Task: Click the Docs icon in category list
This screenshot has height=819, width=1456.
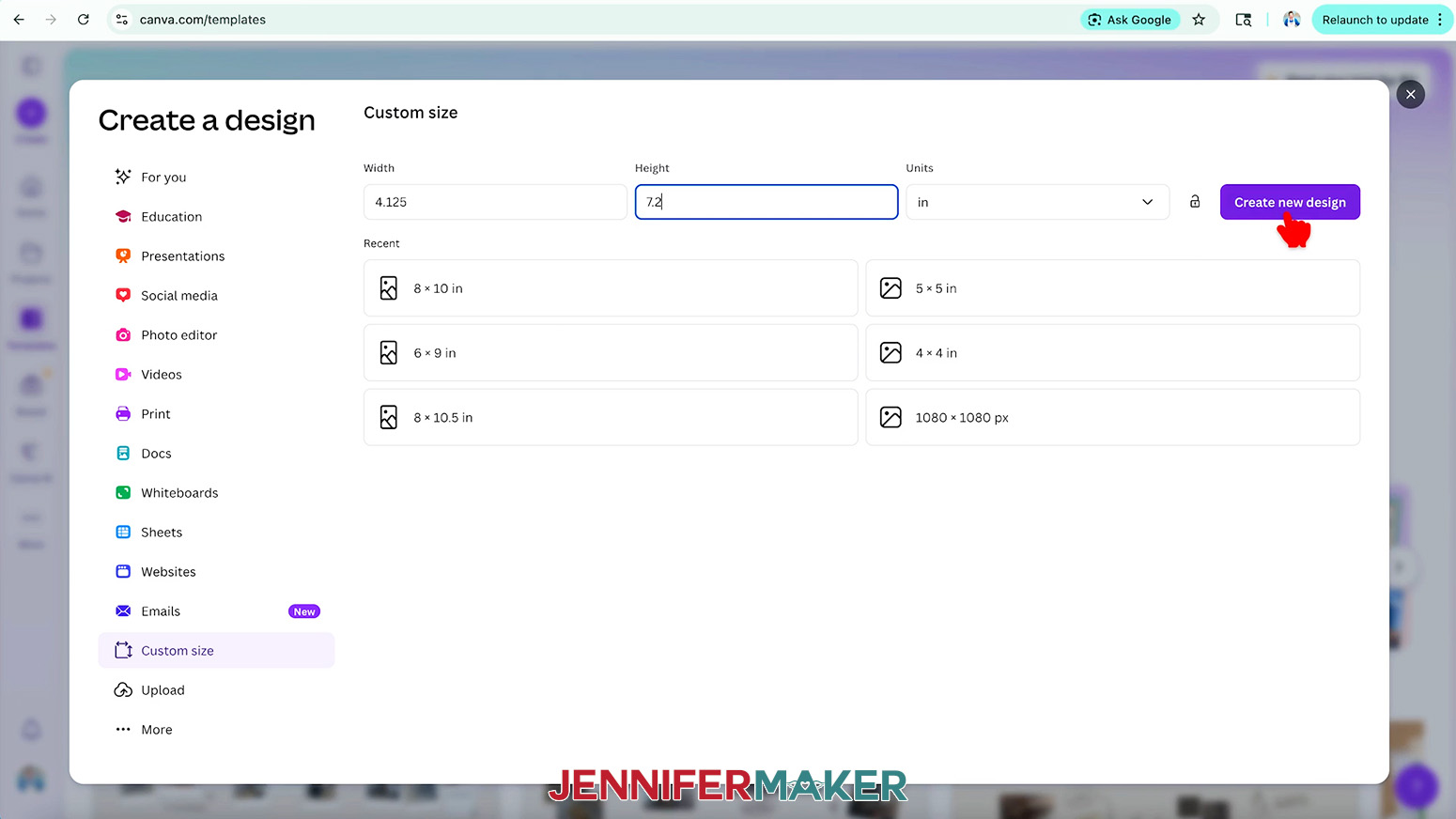Action: pos(123,453)
